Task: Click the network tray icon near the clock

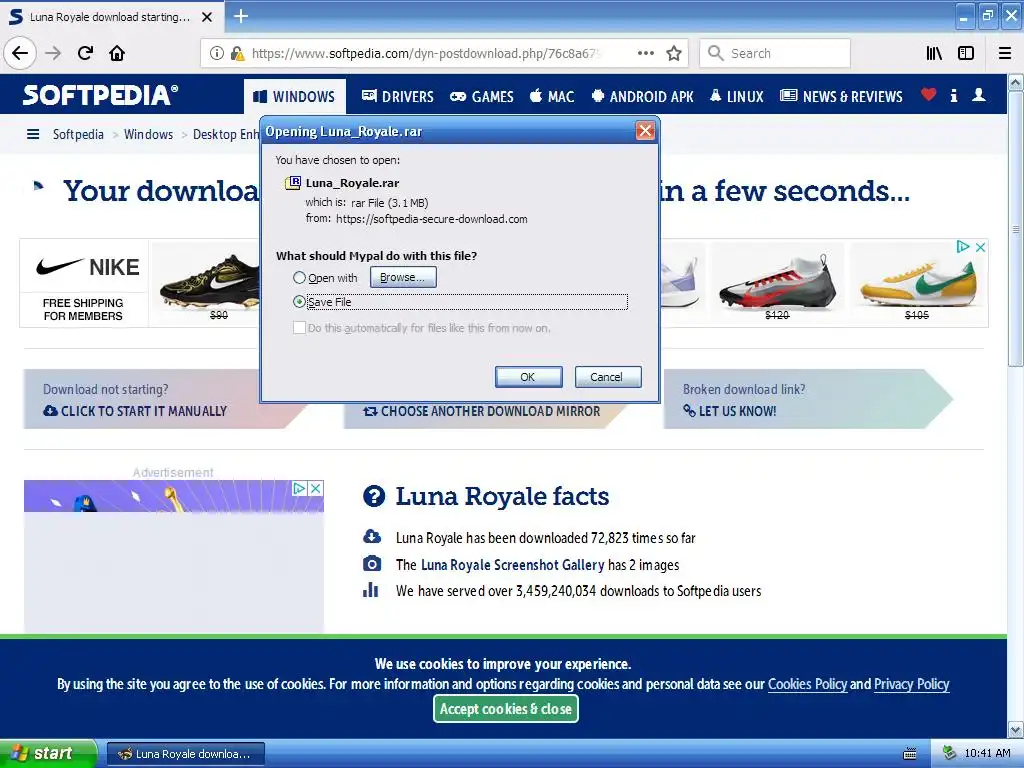Action: [949, 754]
